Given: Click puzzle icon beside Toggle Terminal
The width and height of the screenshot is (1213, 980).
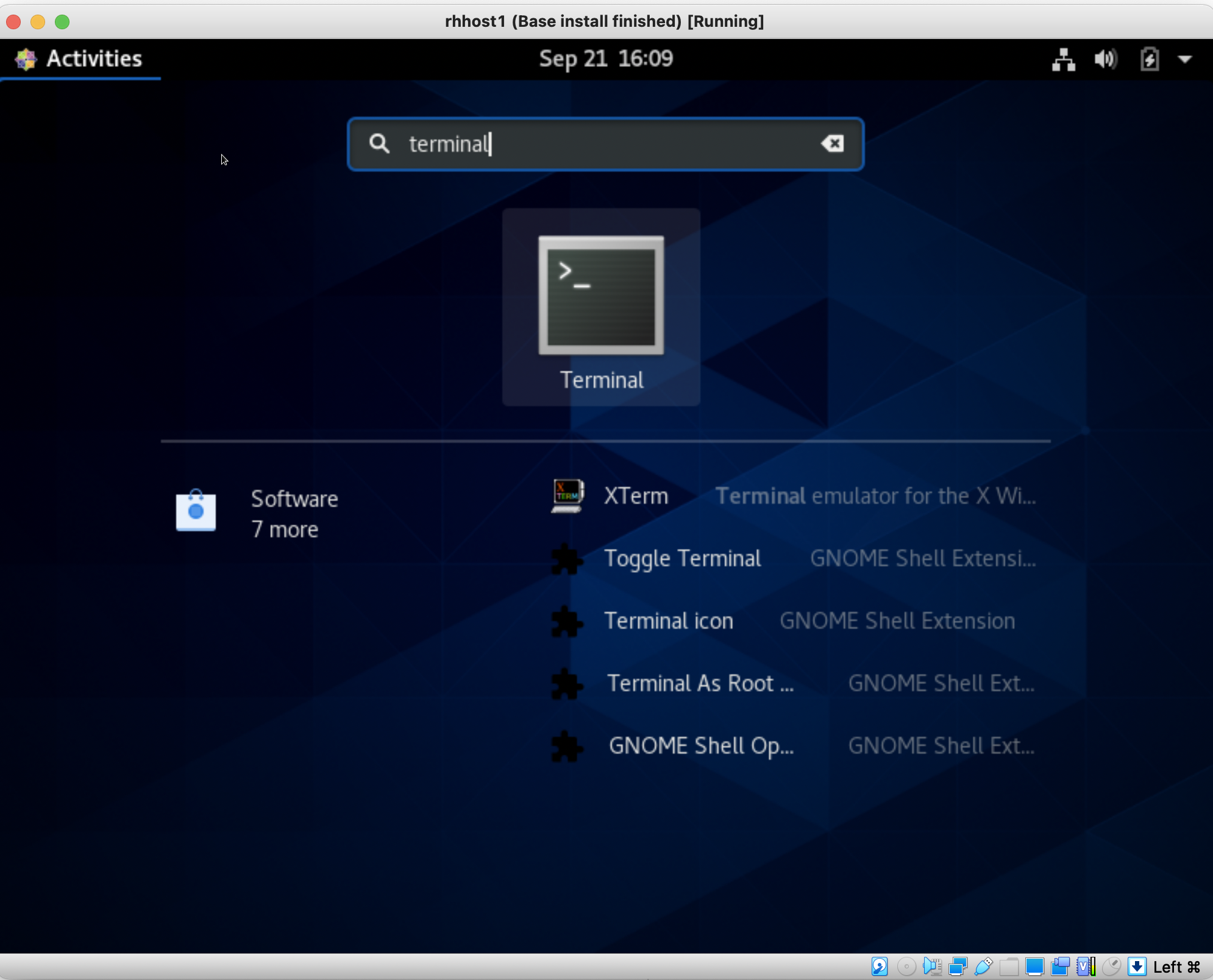Looking at the screenshot, I should 567,559.
